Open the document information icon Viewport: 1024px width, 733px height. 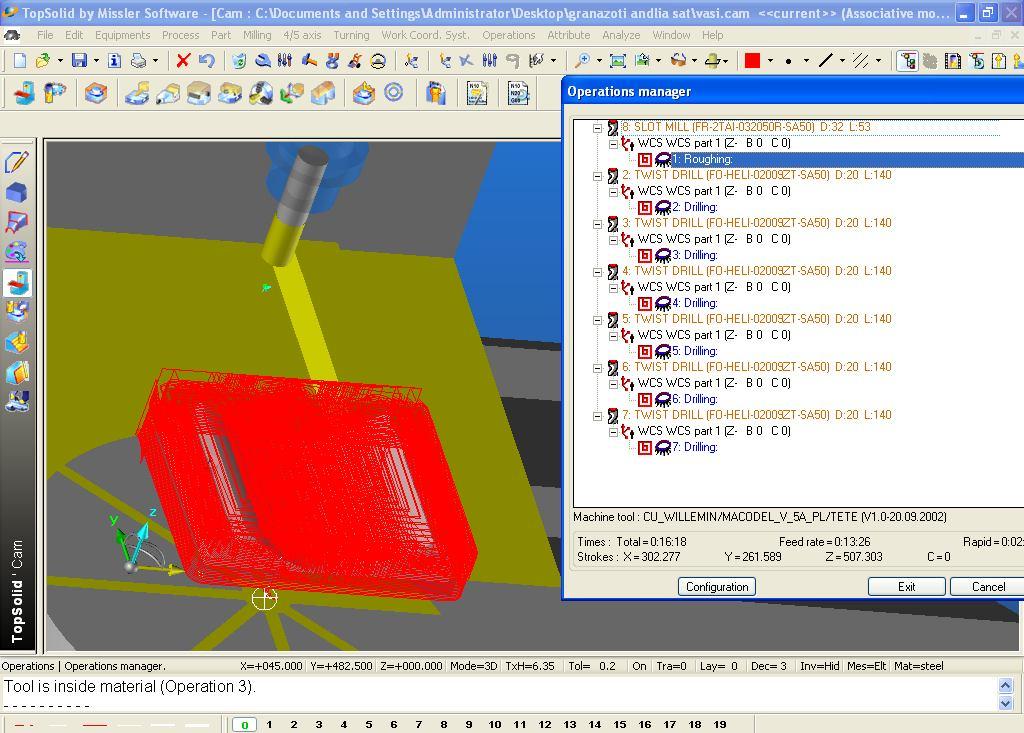pyautogui.click(x=114, y=61)
